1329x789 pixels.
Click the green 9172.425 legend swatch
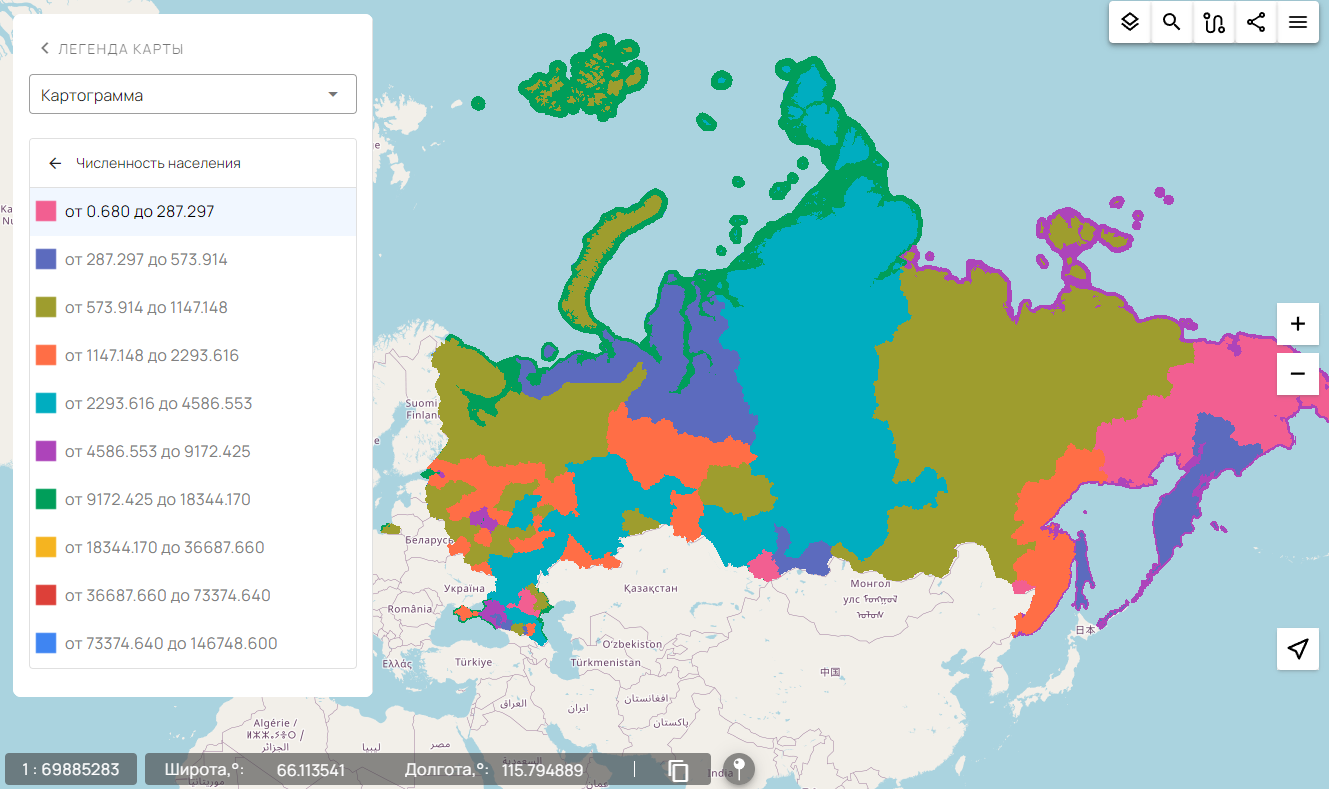(x=46, y=500)
